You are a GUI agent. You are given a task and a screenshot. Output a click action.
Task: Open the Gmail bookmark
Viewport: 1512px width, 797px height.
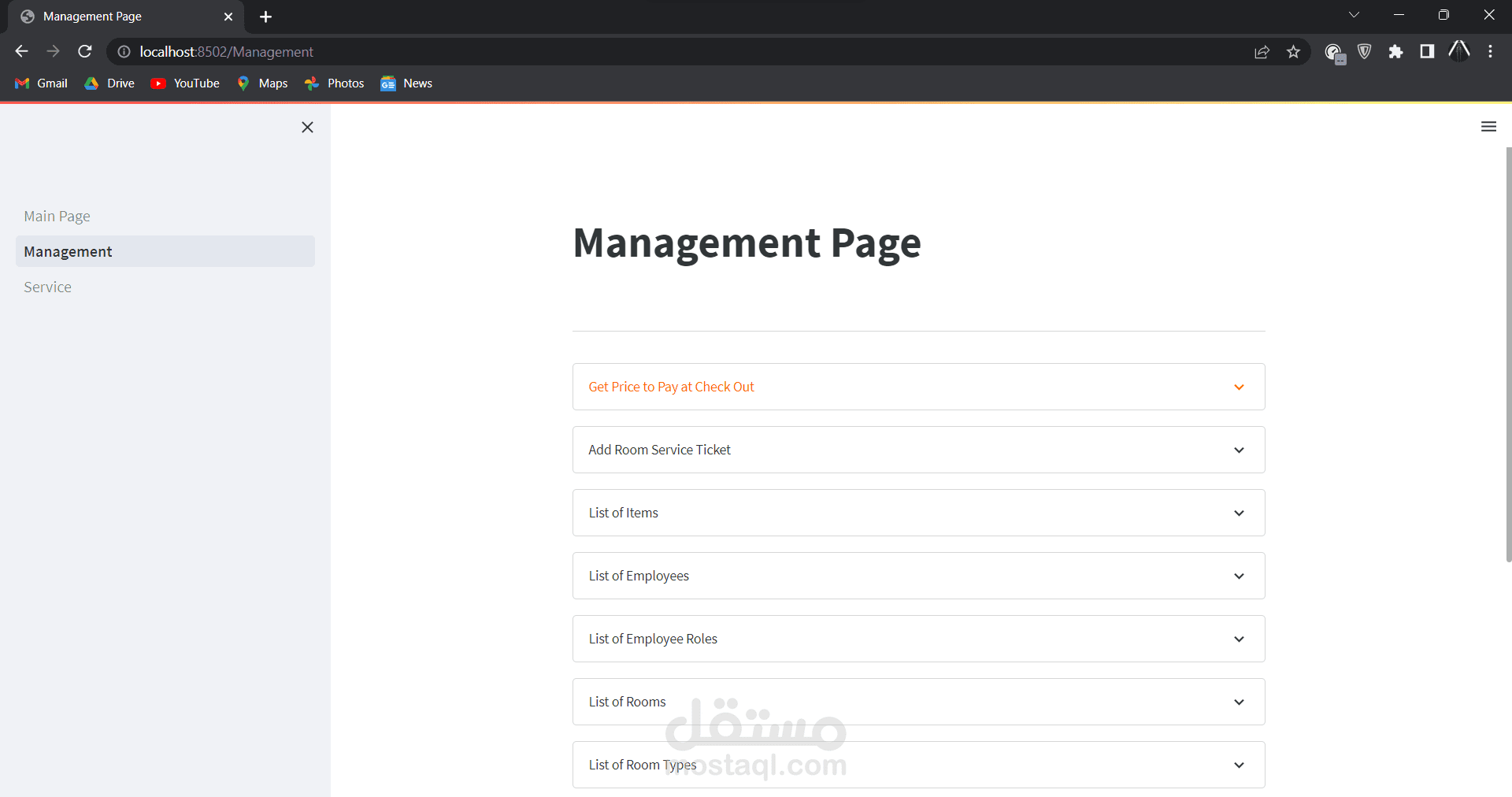coord(42,83)
